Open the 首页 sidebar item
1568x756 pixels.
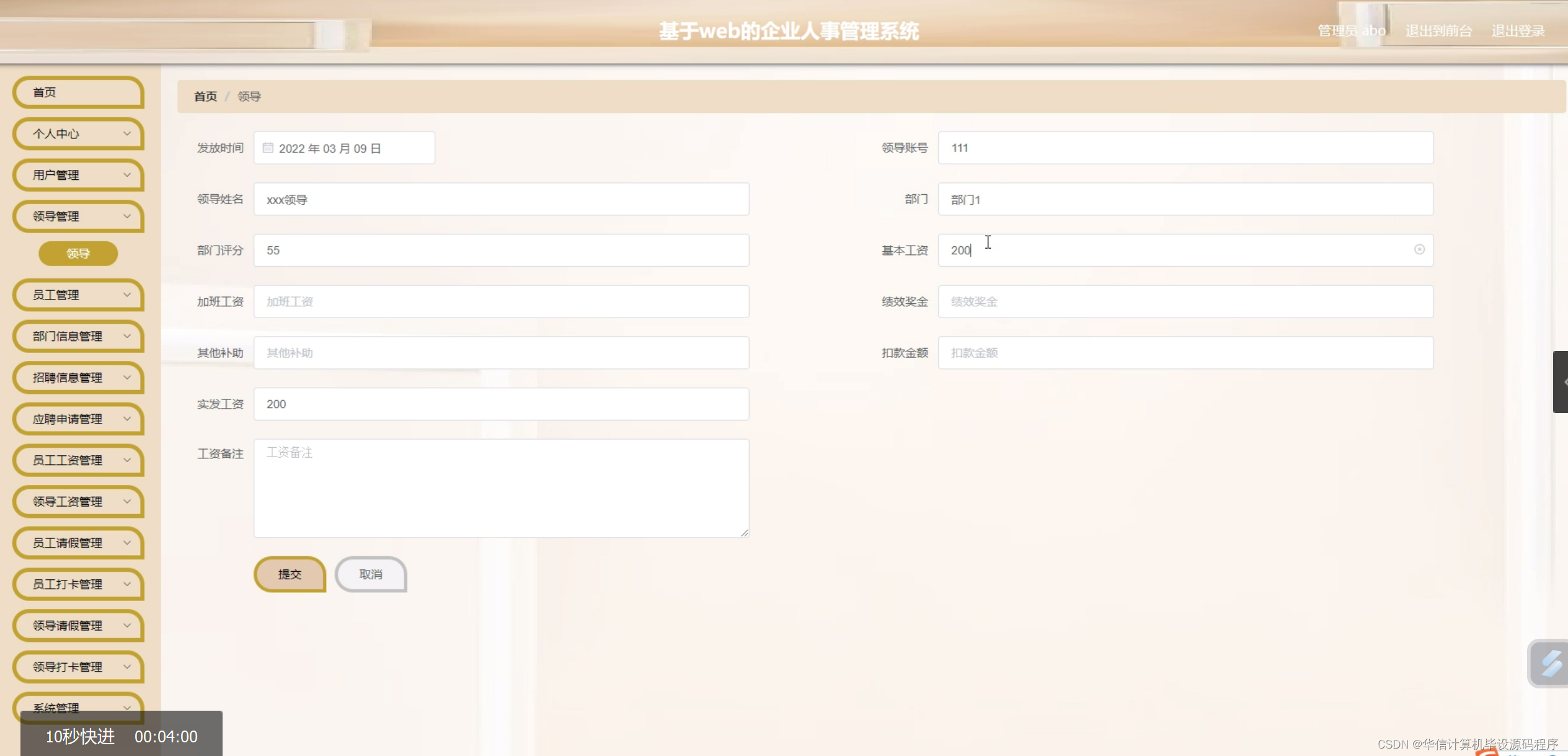click(x=78, y=92)
